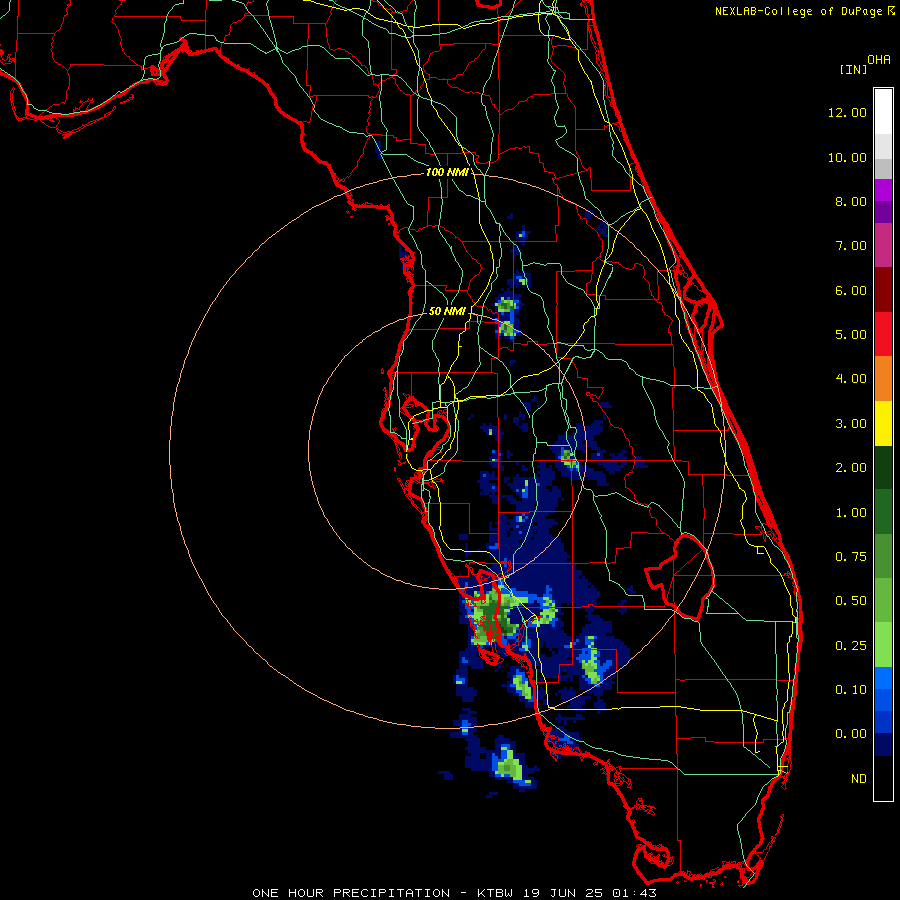Select the 4.00 legend value

point(850,379)
